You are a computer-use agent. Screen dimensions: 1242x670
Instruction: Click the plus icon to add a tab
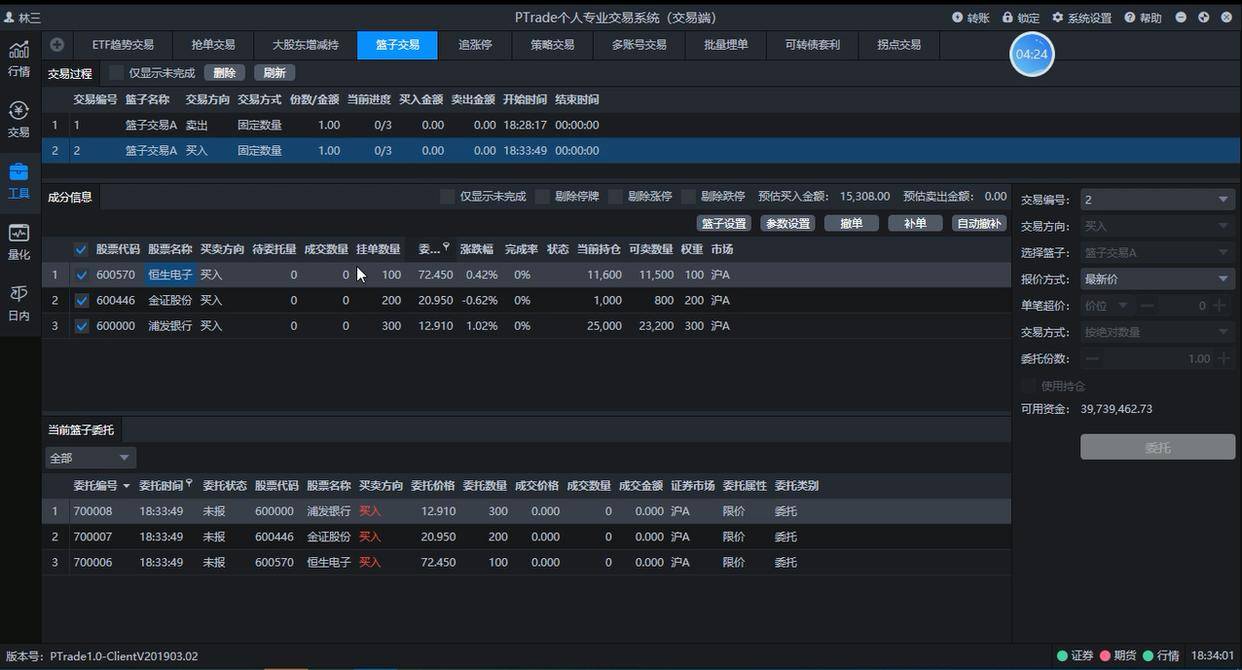point(57,45)
